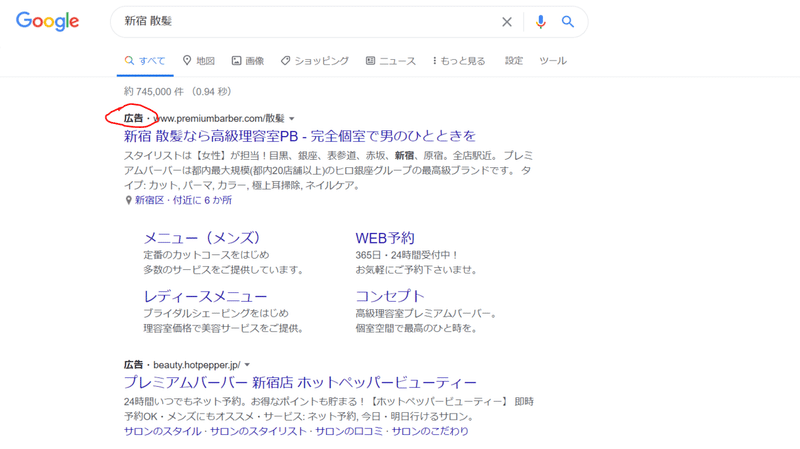
Task: Open ツール search tools
Action: (x=553, y=61)
